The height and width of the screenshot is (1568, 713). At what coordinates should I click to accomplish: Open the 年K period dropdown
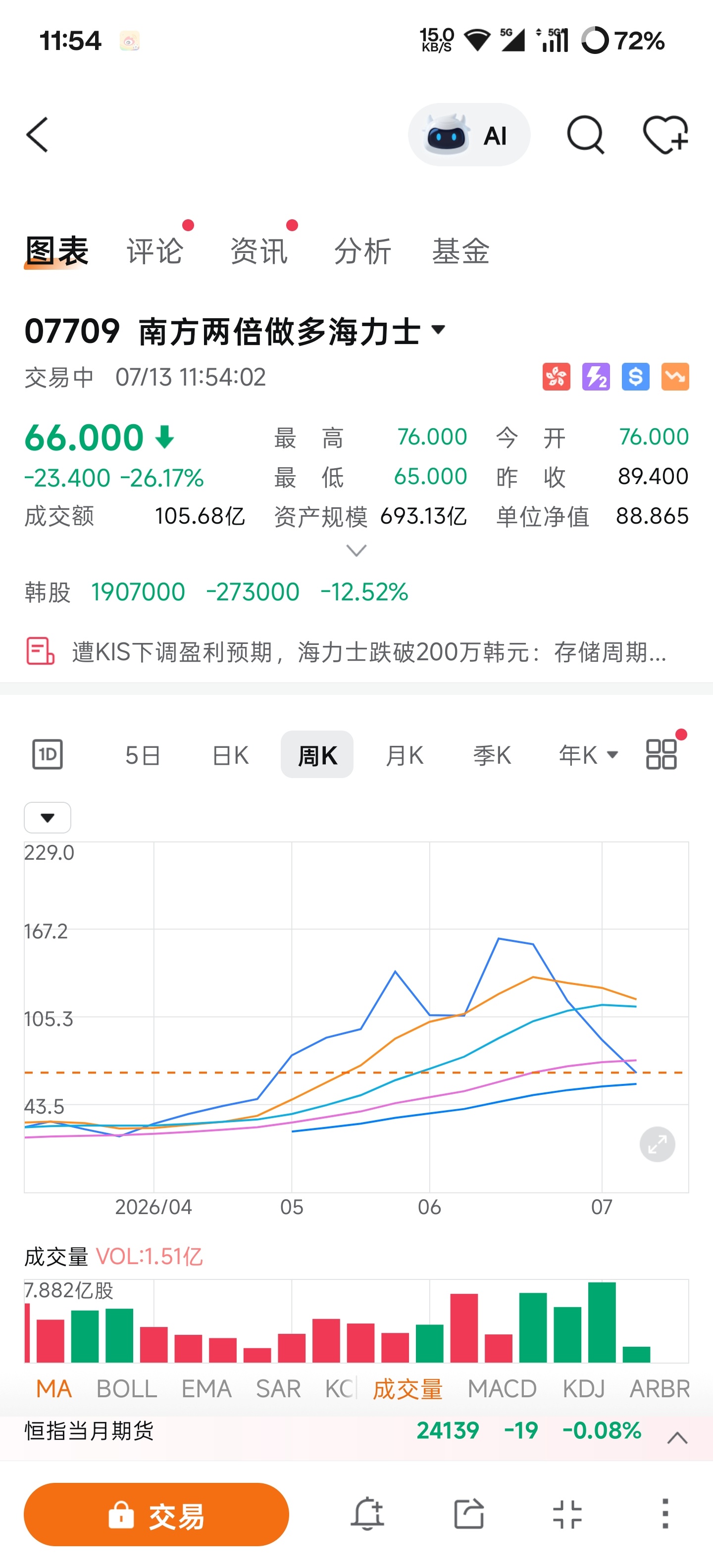pyautogui.click(x=588, y=755)
